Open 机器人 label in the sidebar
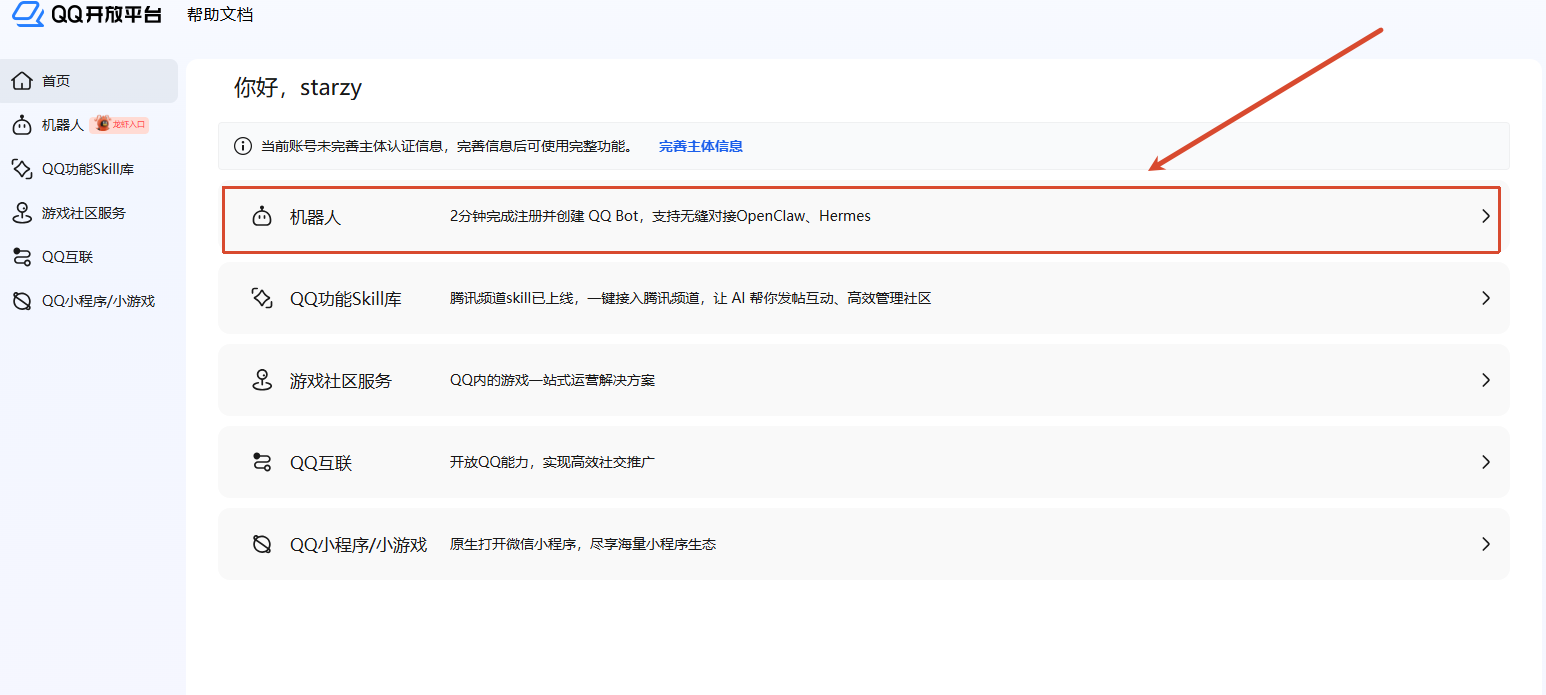This screenshot has width=1546, height=695. (63, 125)
